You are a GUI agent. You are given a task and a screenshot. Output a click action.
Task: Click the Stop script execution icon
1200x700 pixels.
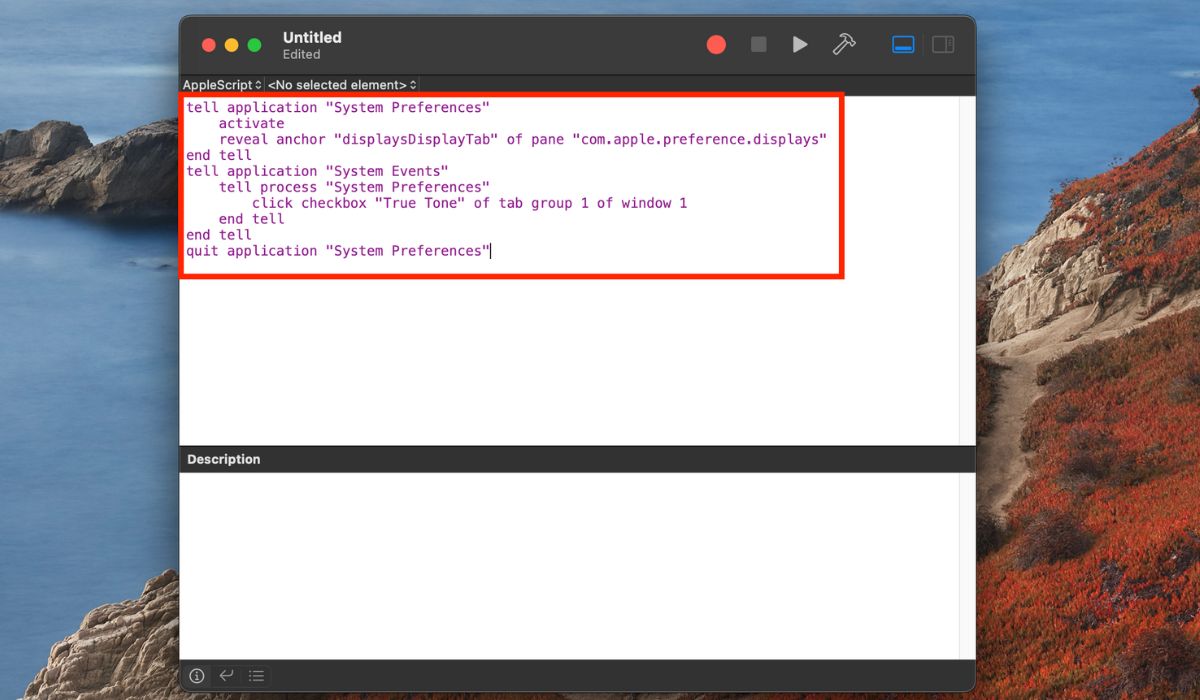[758, 44]
